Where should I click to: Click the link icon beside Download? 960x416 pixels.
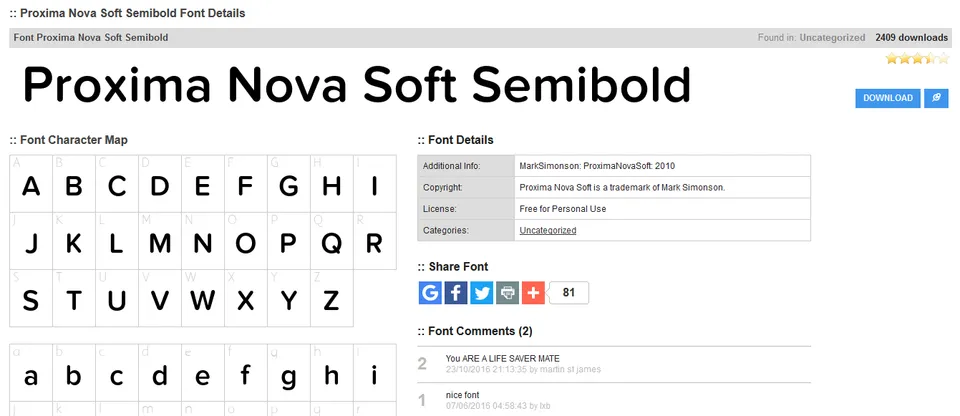936,98
